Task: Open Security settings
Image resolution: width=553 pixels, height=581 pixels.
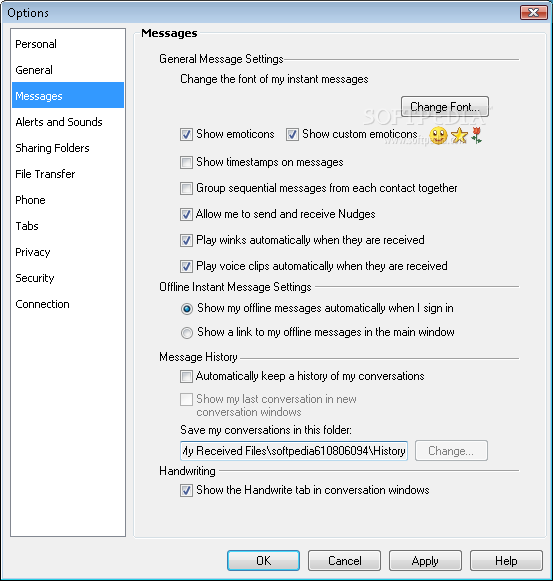Action: 68,278
